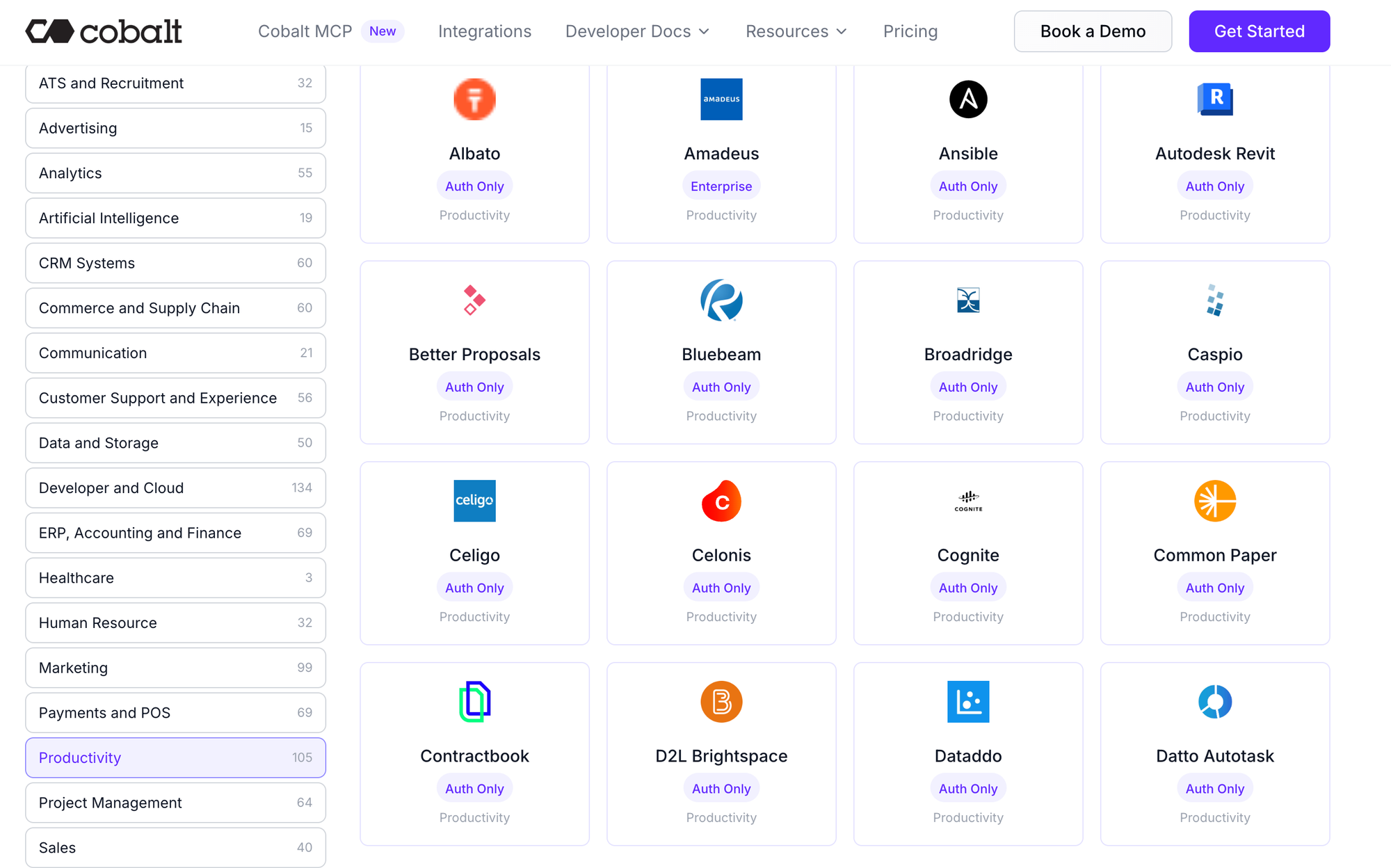Screen dimensions: 1391x868
Task: Filter by Developer and Cloud category
Action: [175, 488]
